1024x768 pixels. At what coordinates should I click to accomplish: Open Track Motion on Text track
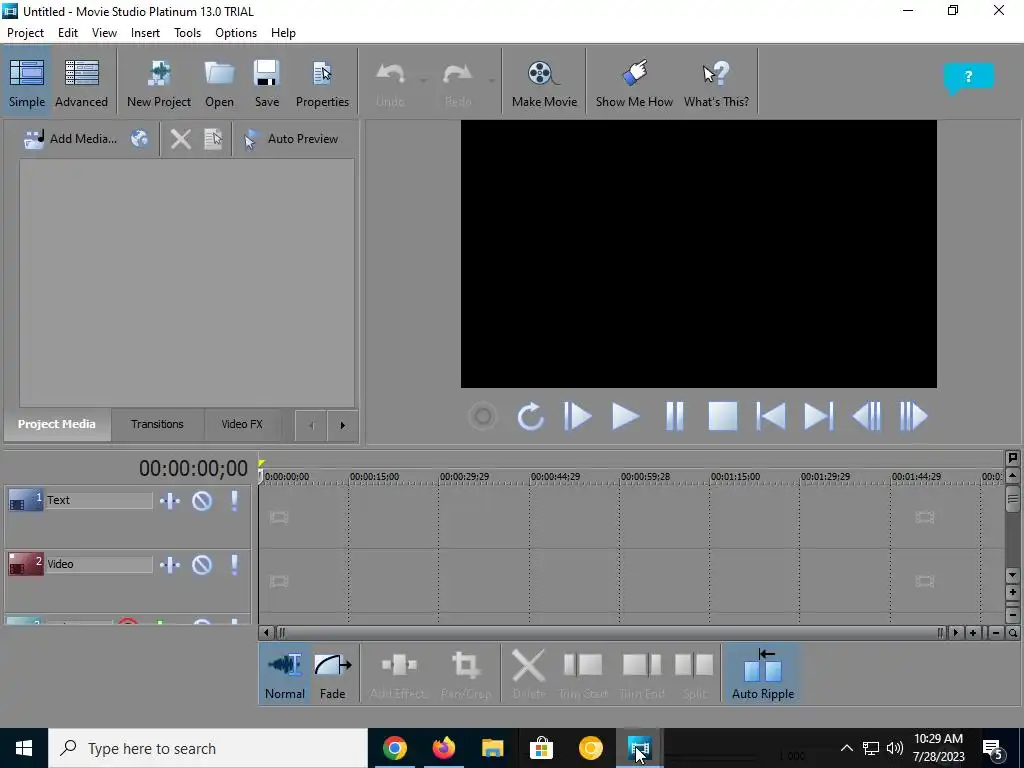(x=170, y=501)
